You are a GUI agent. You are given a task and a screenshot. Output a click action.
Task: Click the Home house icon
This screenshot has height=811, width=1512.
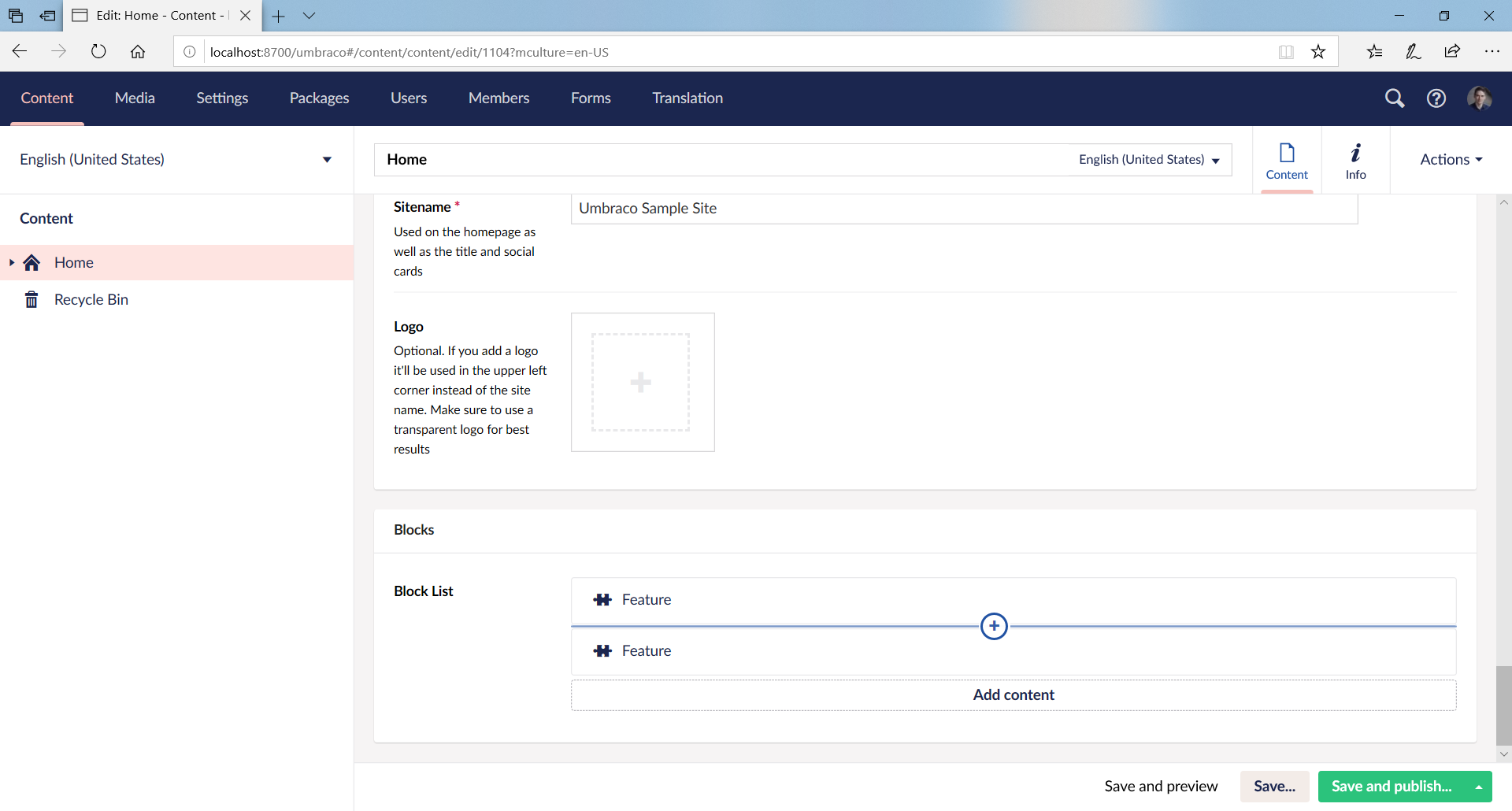[31, 262]
